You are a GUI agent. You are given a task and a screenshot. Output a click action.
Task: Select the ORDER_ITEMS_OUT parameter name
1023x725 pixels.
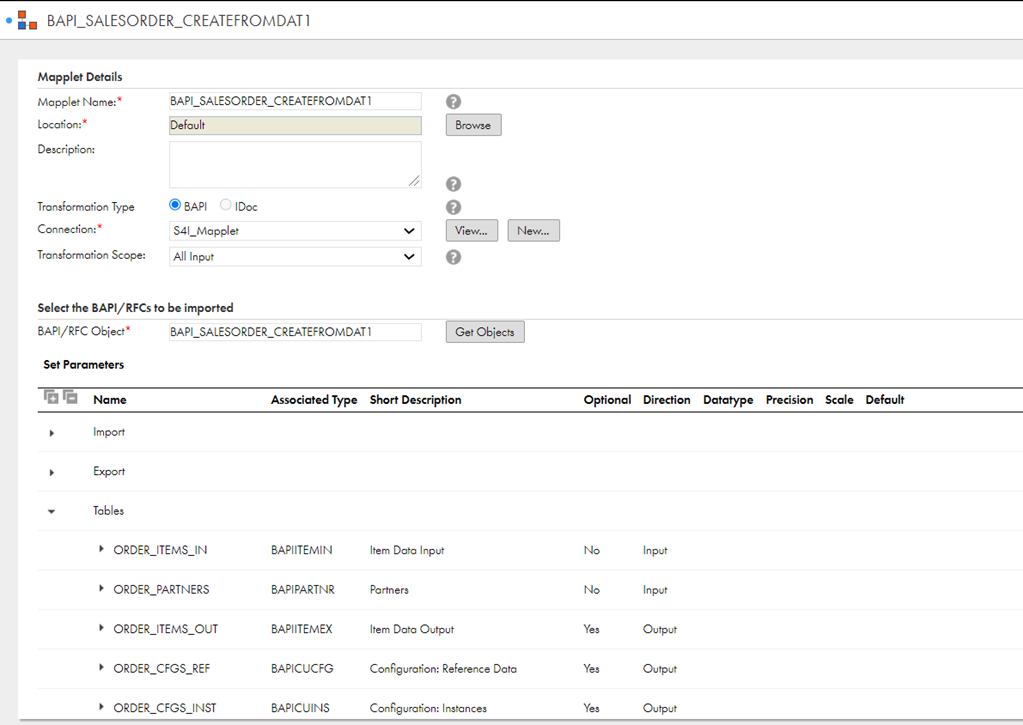[166, 629]
